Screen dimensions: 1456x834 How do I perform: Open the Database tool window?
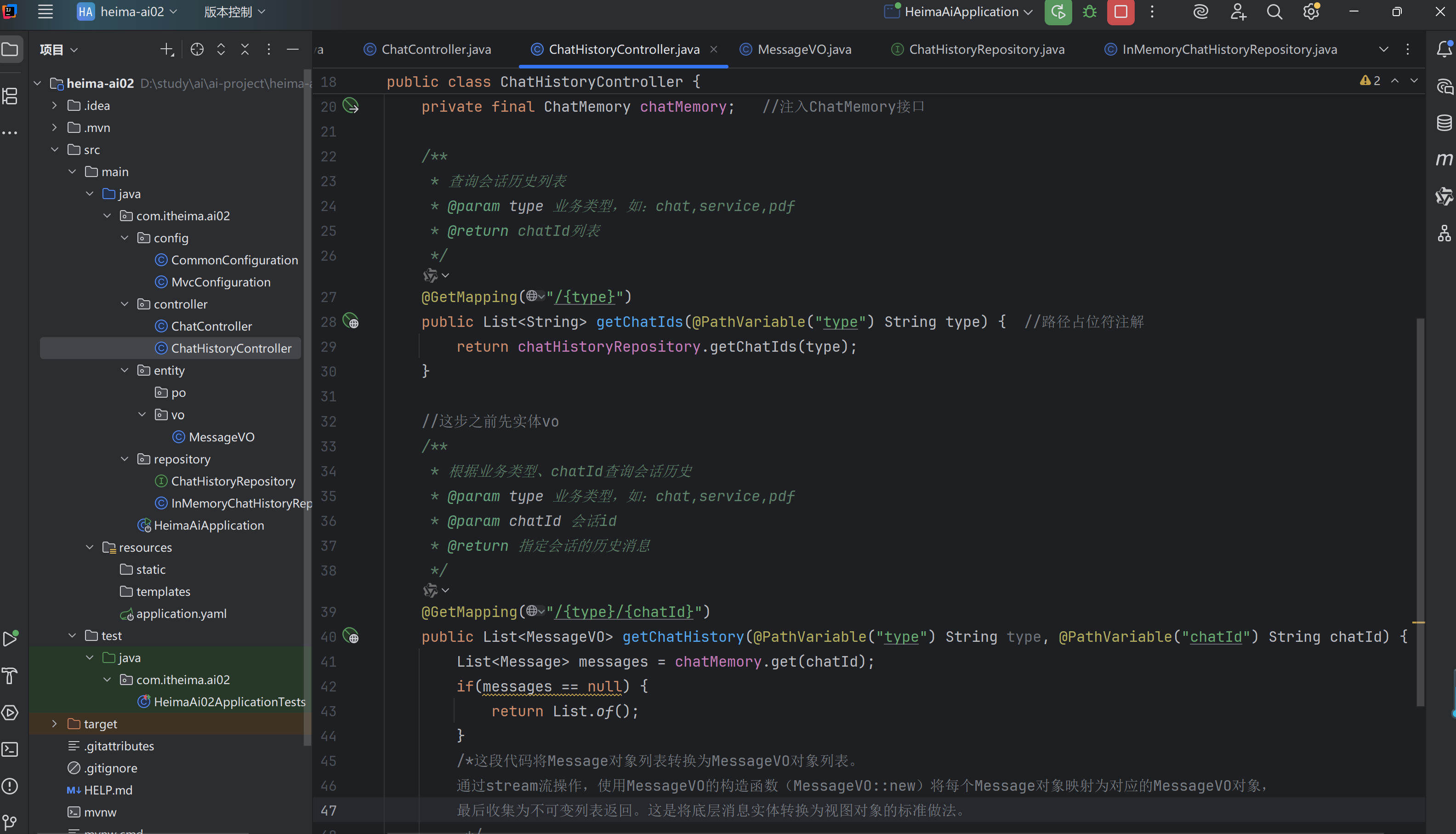(1444, 123)
